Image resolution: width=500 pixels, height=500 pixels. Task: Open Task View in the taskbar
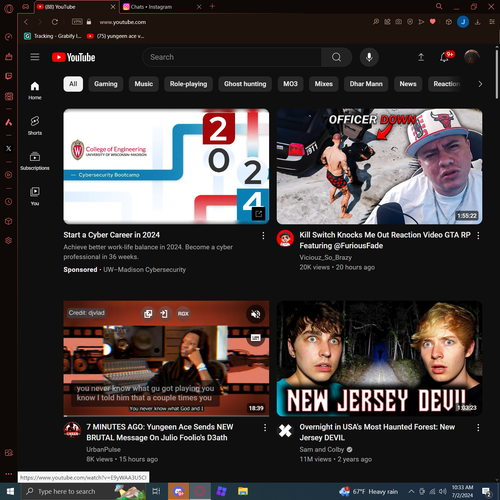tap(156, 491)
